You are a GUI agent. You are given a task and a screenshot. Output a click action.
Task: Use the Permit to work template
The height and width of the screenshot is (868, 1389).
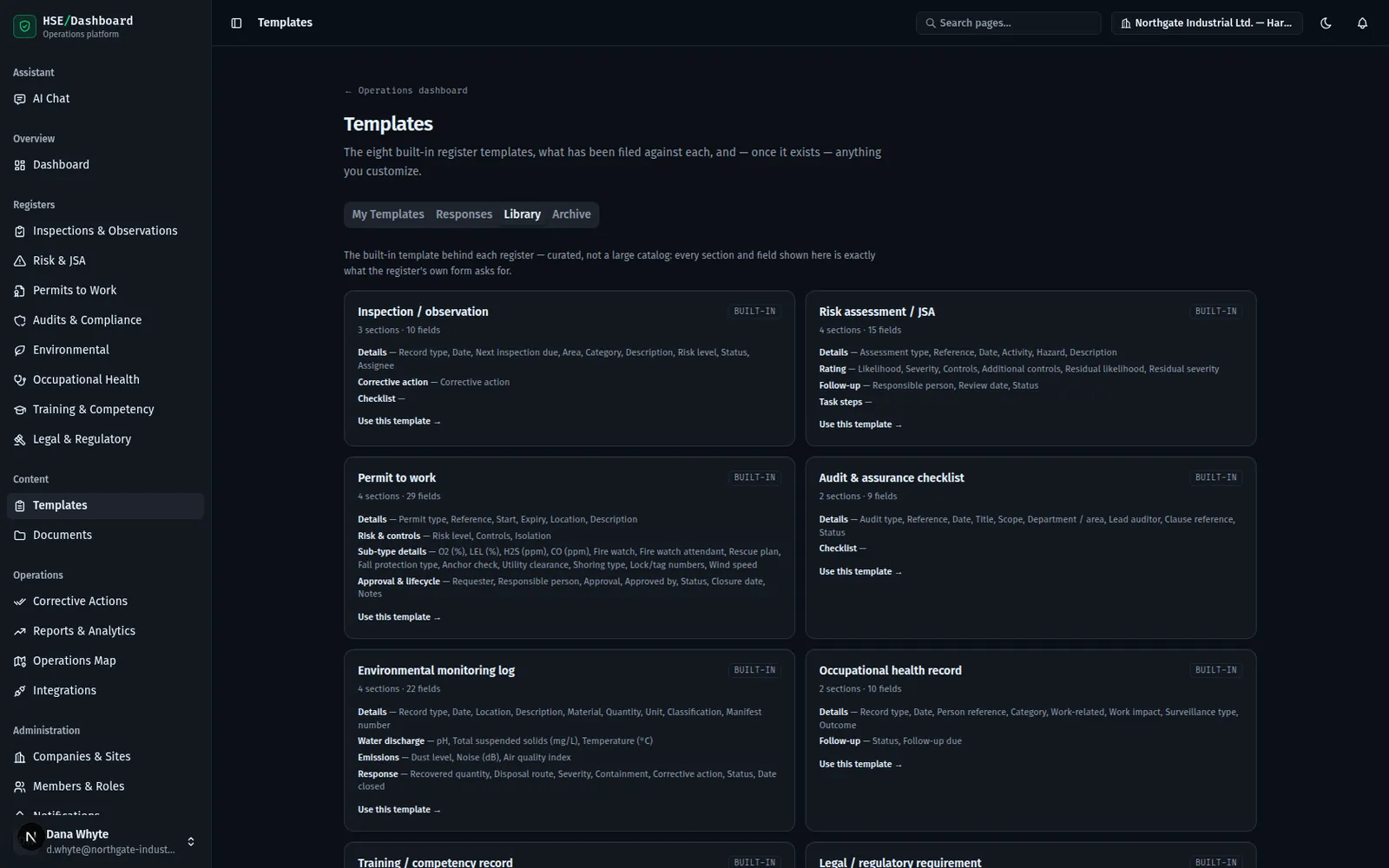tap(399, 617)
